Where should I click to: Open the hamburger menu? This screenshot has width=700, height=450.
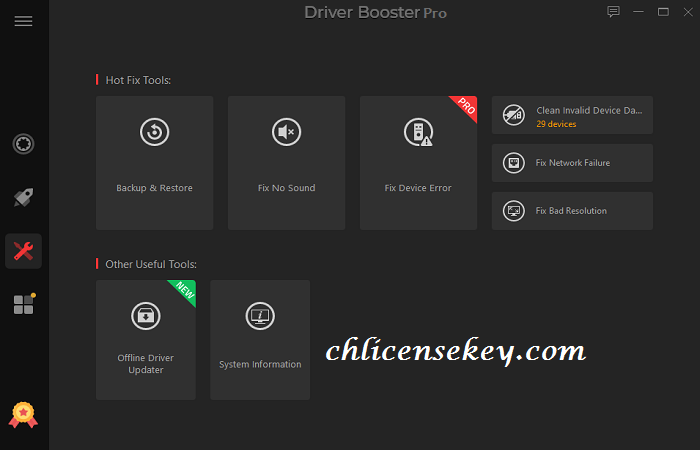(23, 21)
